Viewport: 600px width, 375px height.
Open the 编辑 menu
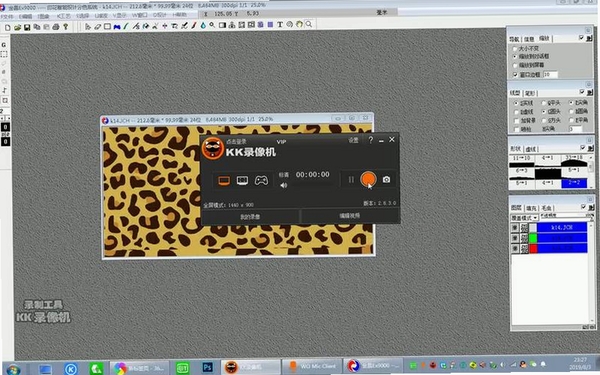coord(25,16)
